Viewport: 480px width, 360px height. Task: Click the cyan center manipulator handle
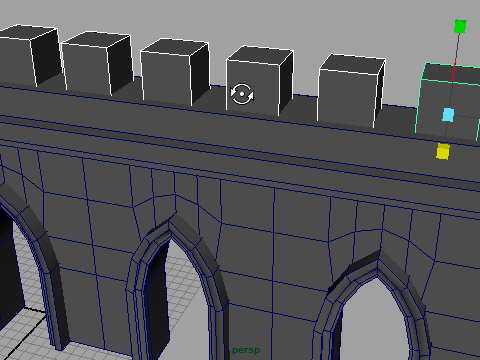pyautogui.click(x=448, y=115)
